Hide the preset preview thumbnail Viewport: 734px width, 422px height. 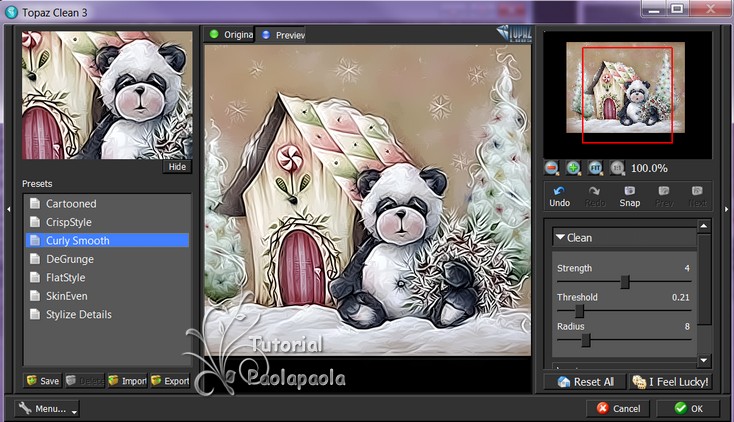(177, 167)
